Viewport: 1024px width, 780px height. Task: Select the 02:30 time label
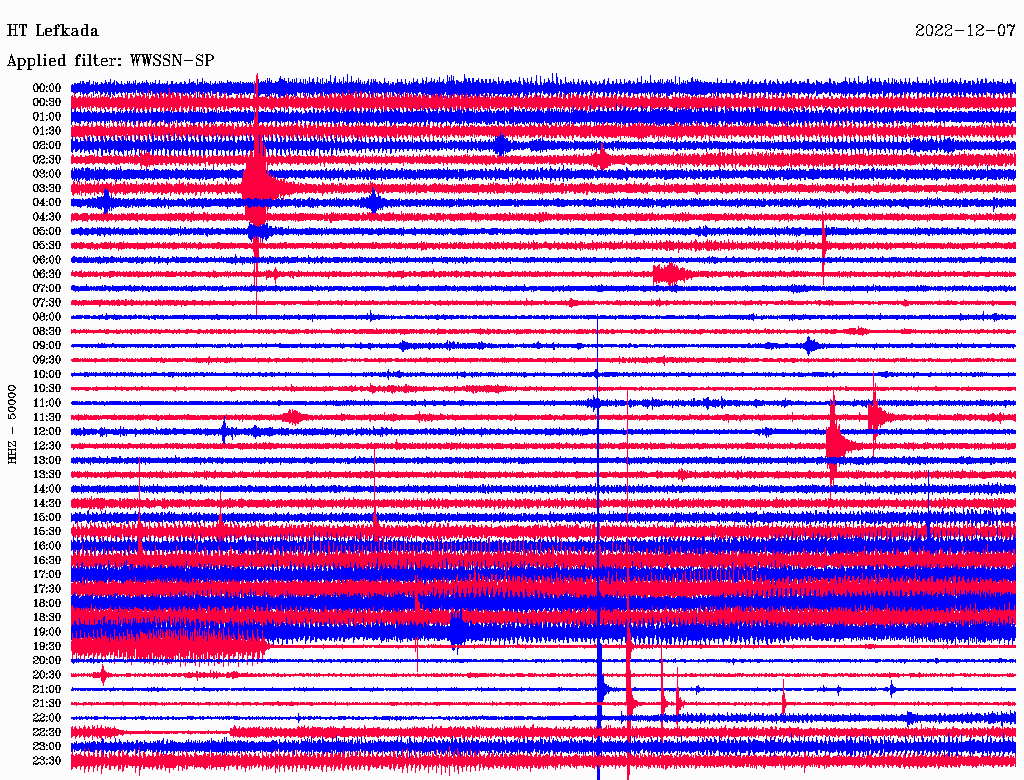pyautogui.click(x=46, y=160)
